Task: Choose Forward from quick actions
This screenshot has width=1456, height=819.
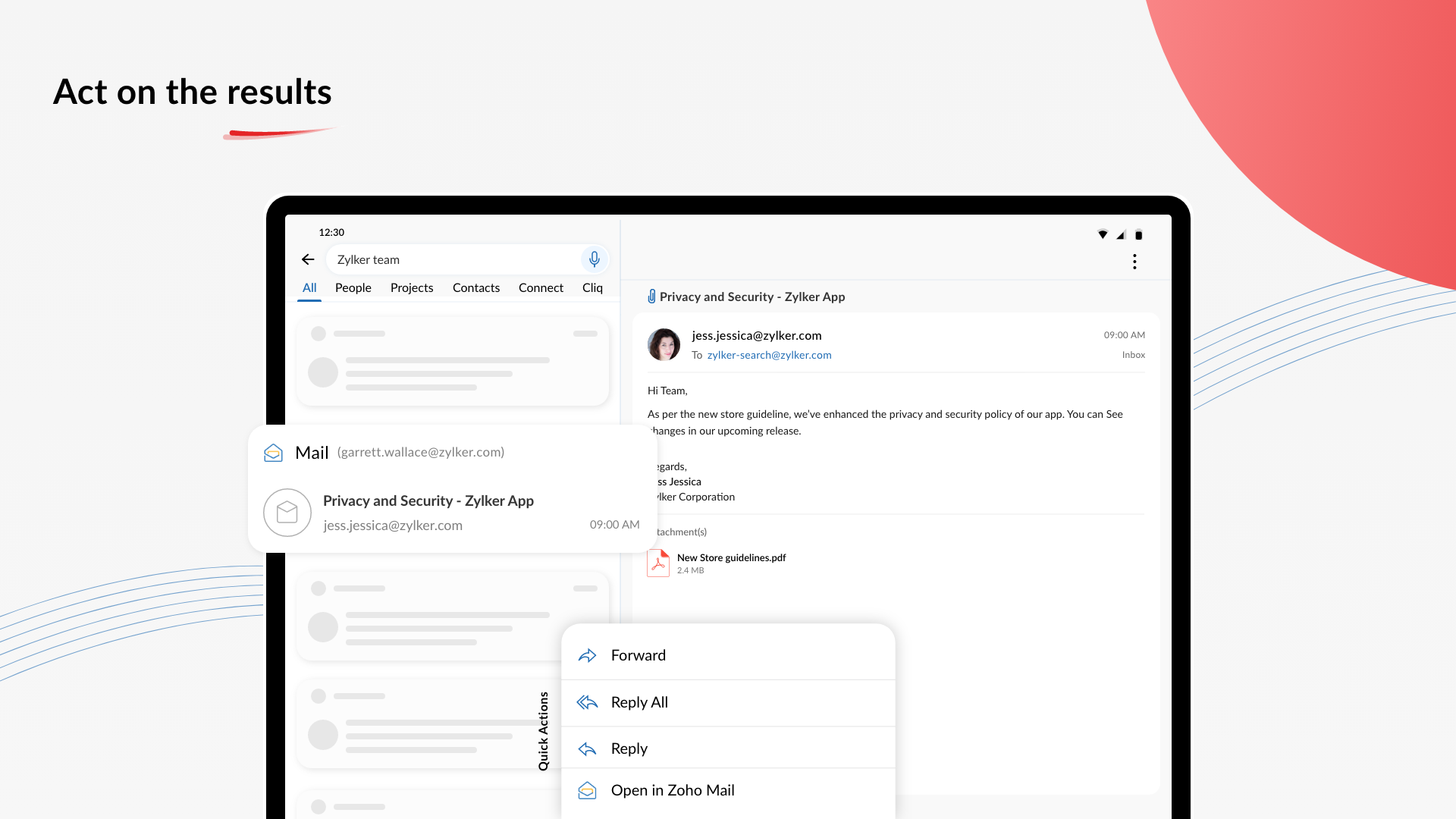Action: click(728, 655)
